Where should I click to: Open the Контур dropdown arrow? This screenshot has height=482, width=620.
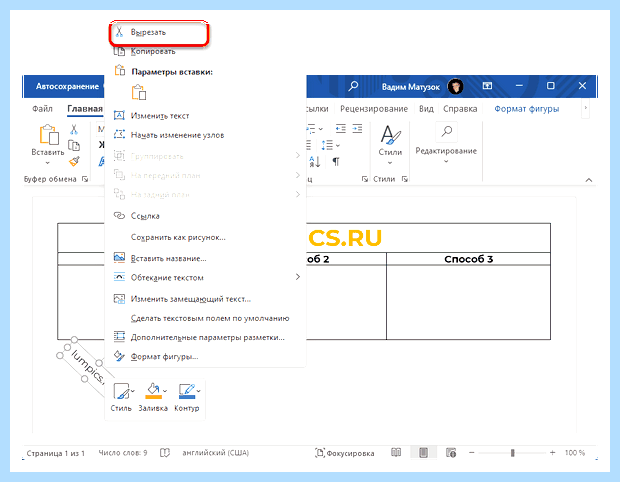coord(198,391)
